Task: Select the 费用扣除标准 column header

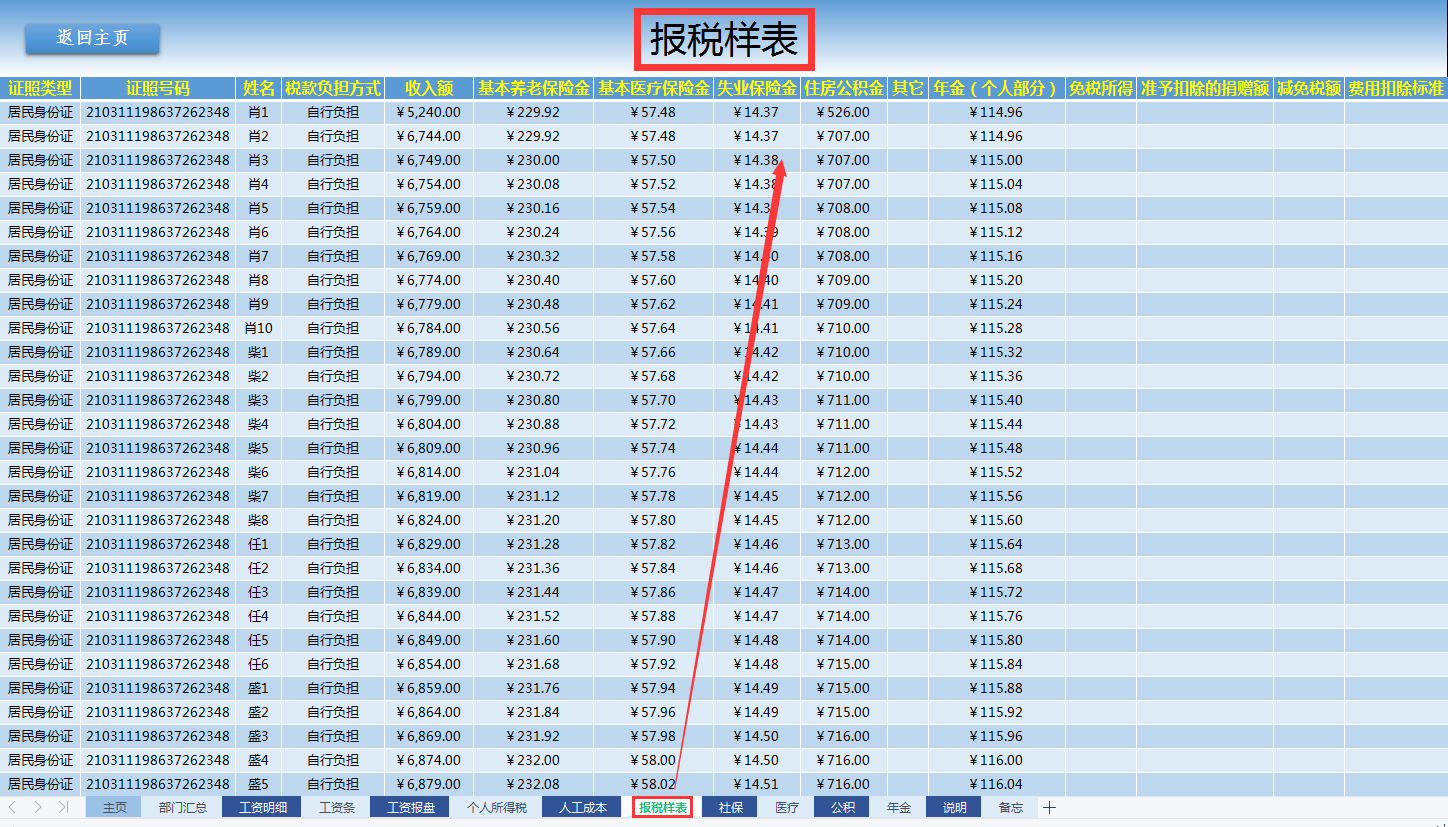Action: click(1396, 88)
